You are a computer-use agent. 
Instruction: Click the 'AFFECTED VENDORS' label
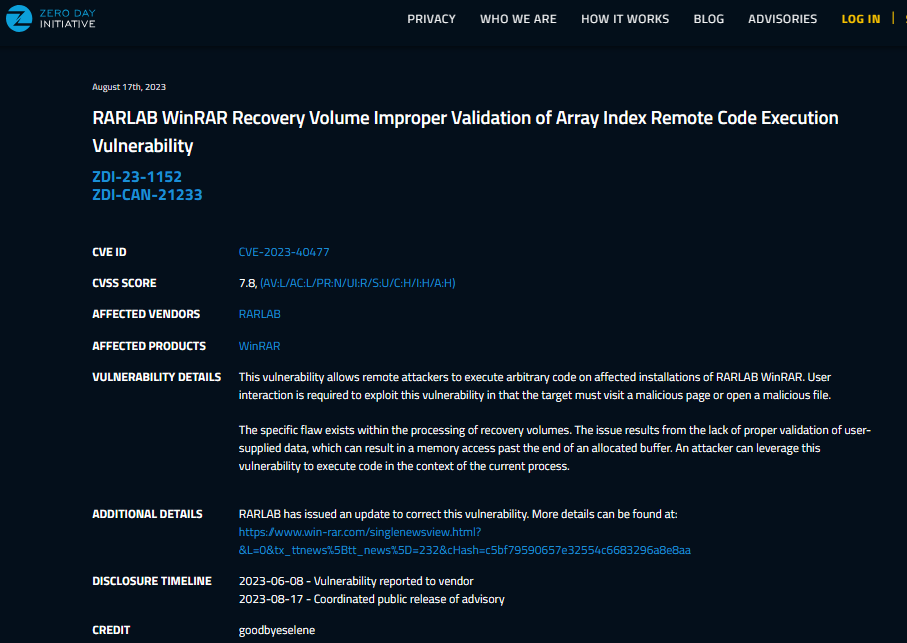146,314
